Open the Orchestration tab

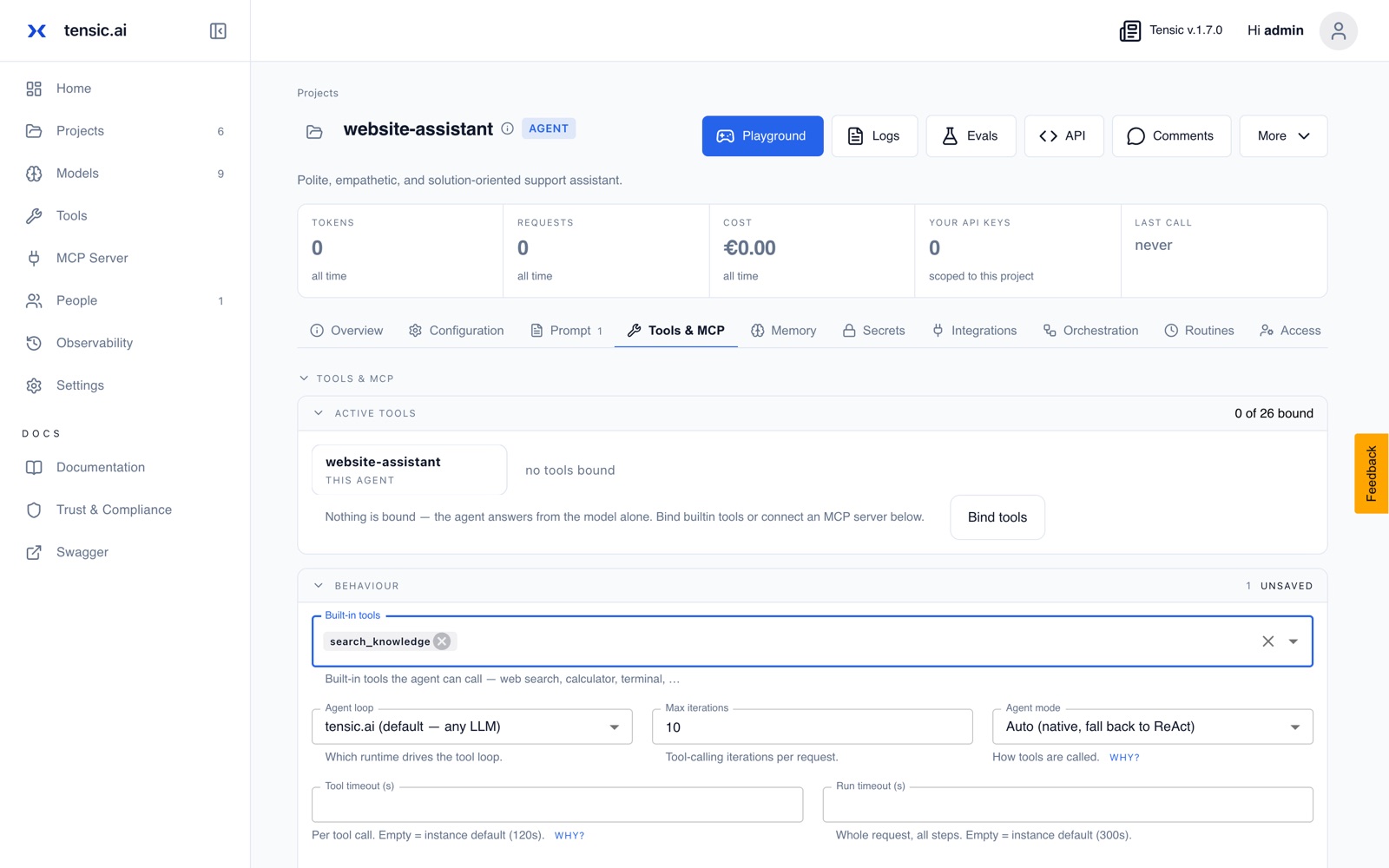(x=1090, y=331)
